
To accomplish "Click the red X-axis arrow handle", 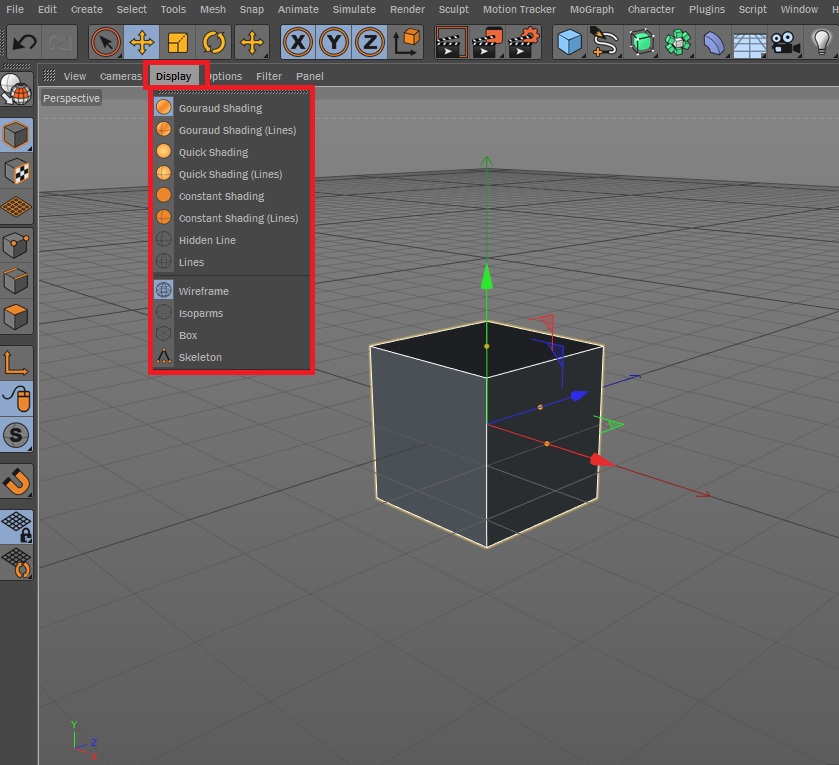I will 600,460.
